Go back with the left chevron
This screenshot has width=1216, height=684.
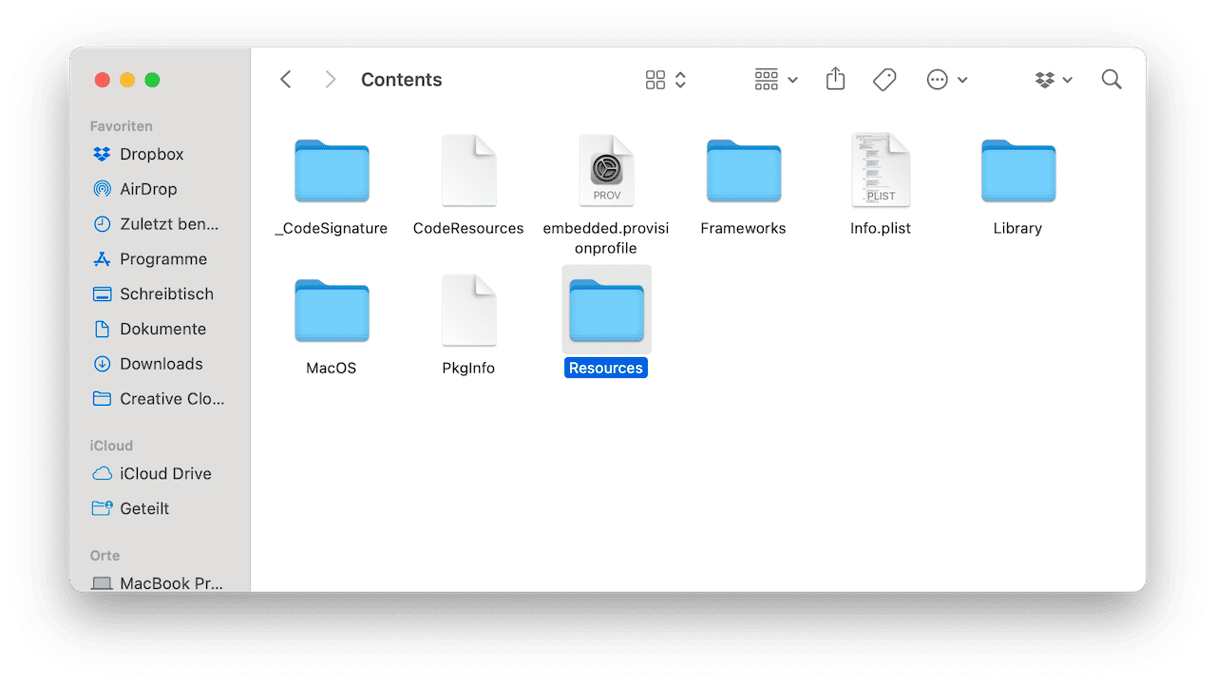pyautogui.click(x=286, y=79)
